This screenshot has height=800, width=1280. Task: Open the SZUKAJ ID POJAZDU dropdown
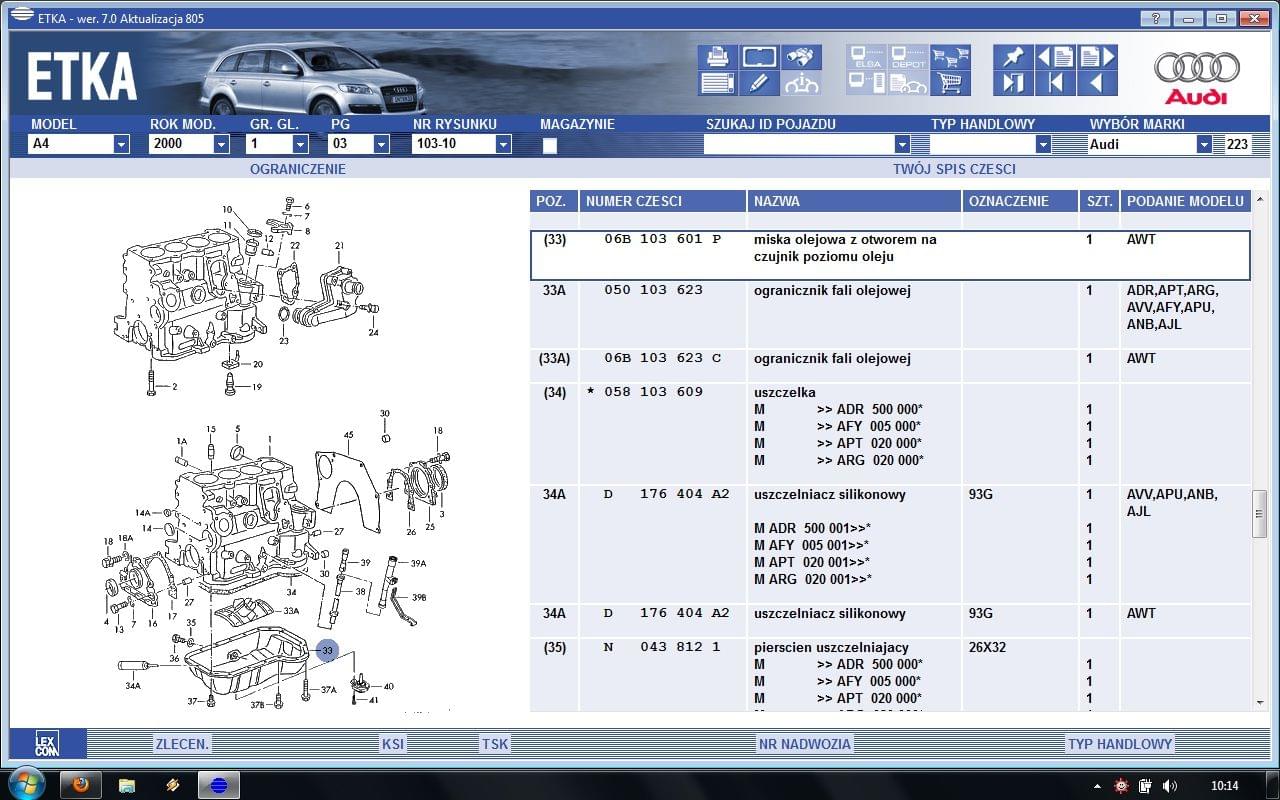[x=806, y=144]
